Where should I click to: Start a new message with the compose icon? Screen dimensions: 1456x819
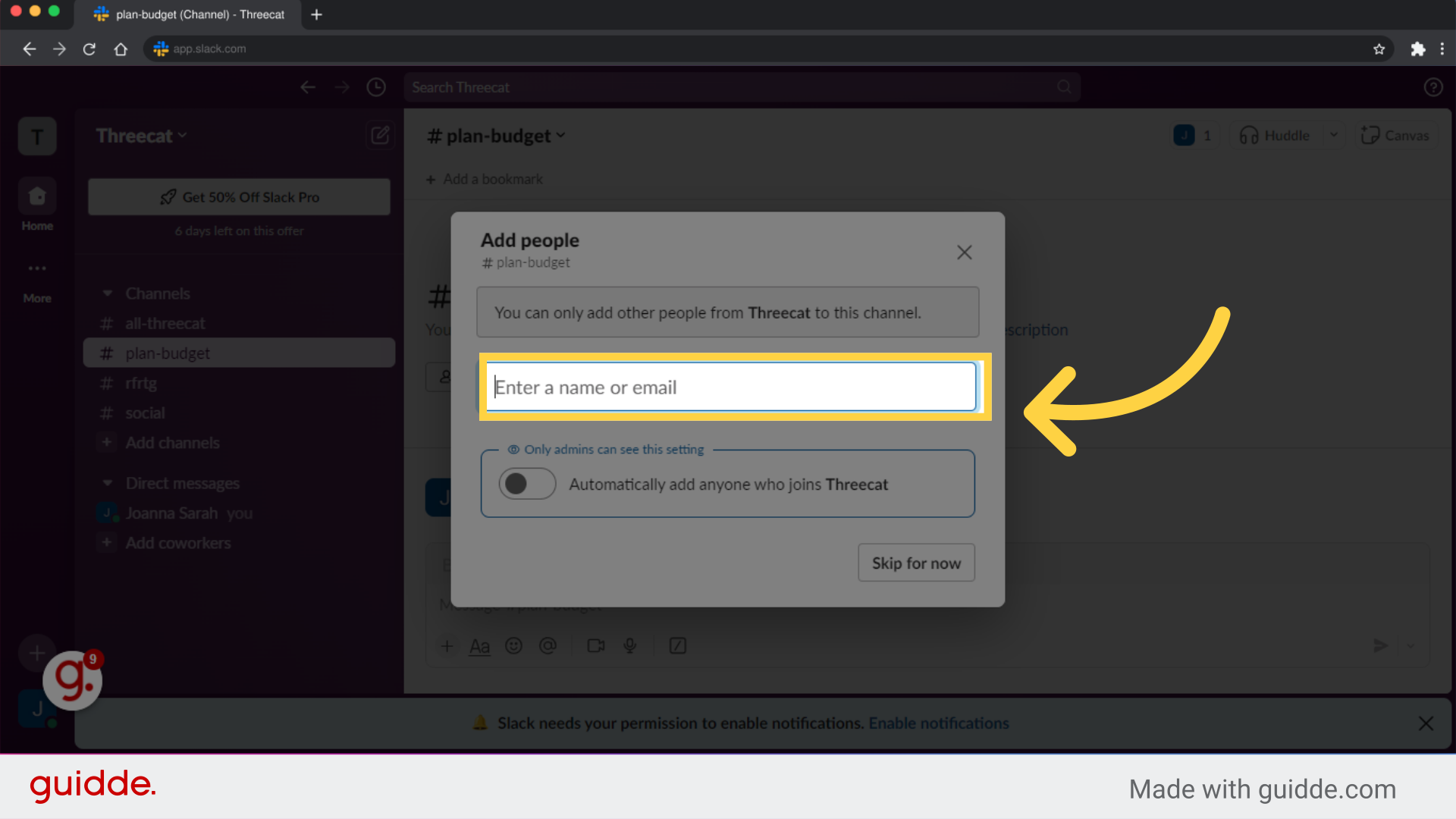click(380, 135)
